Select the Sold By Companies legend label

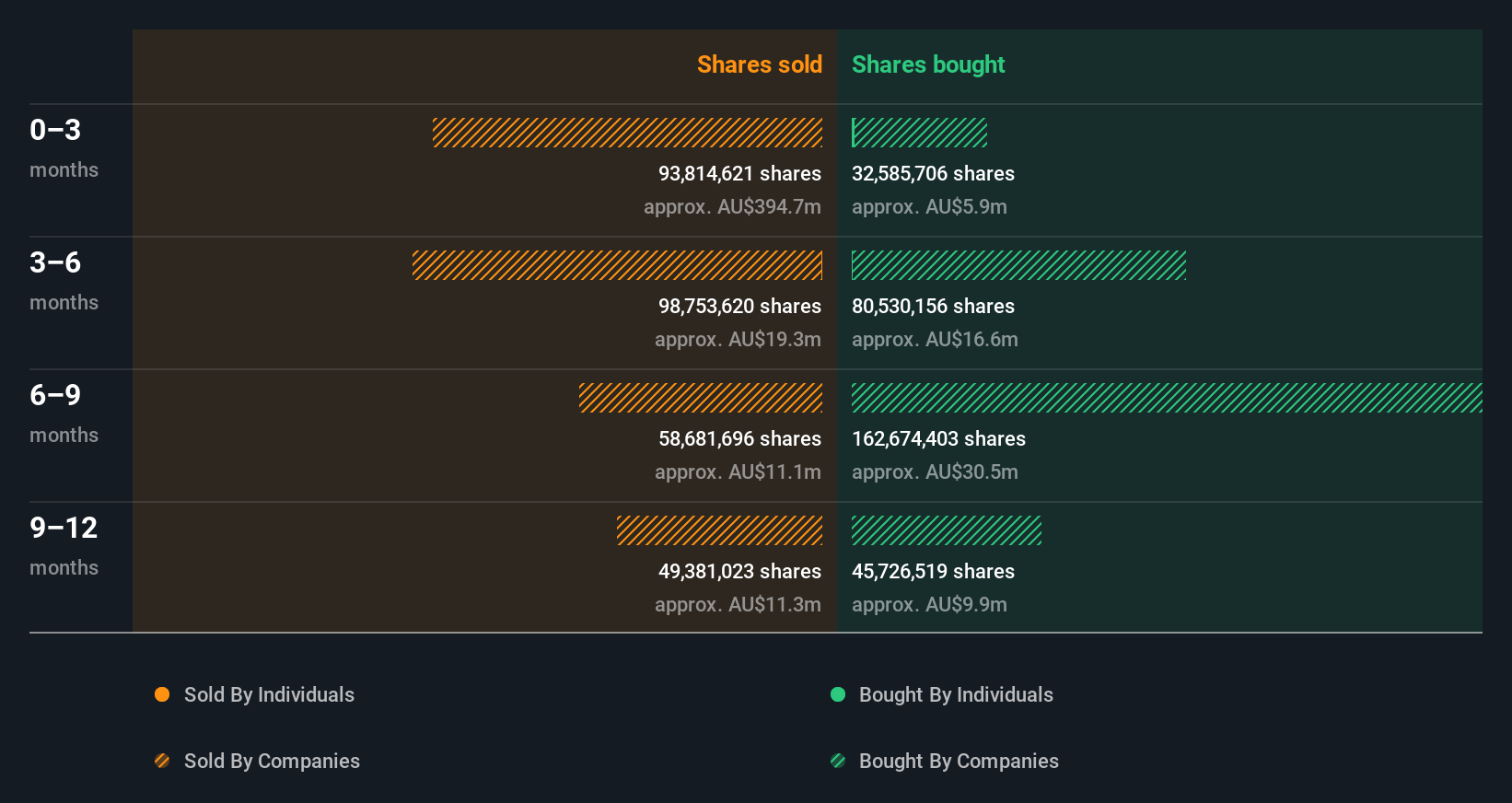(272, 761)
